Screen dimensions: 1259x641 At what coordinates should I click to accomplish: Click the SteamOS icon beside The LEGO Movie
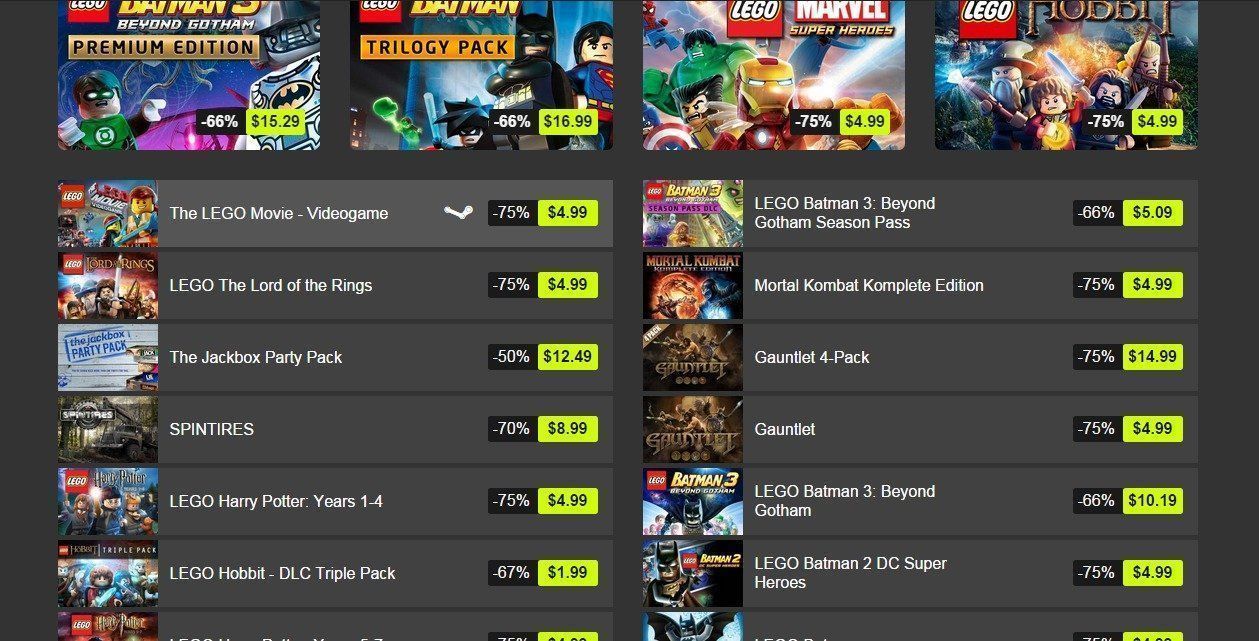click(x=458, y=212)
